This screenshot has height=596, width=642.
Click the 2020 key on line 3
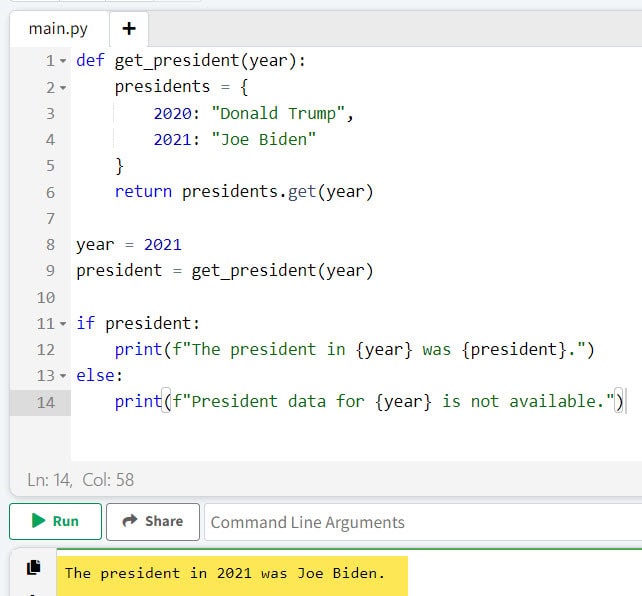pos(172,113)
